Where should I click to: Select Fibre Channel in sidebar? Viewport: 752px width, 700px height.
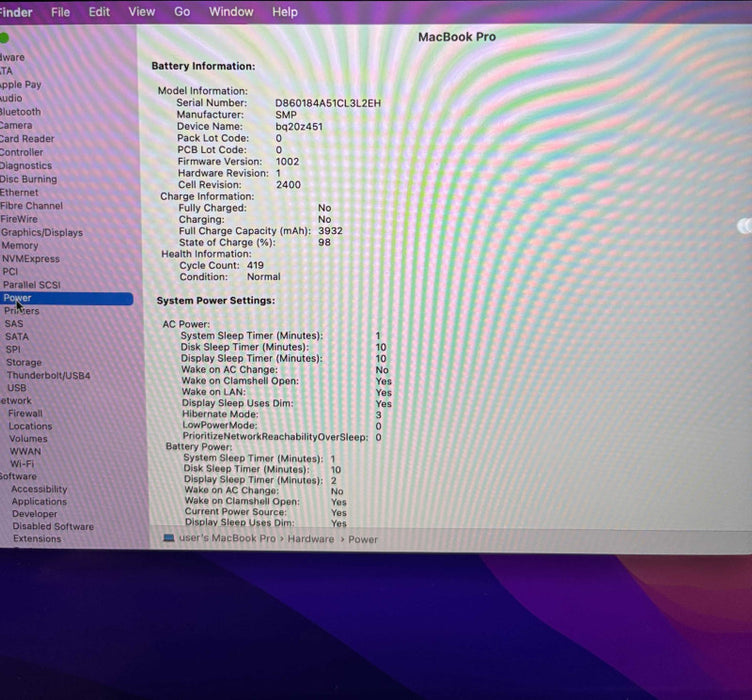(31, 206)
